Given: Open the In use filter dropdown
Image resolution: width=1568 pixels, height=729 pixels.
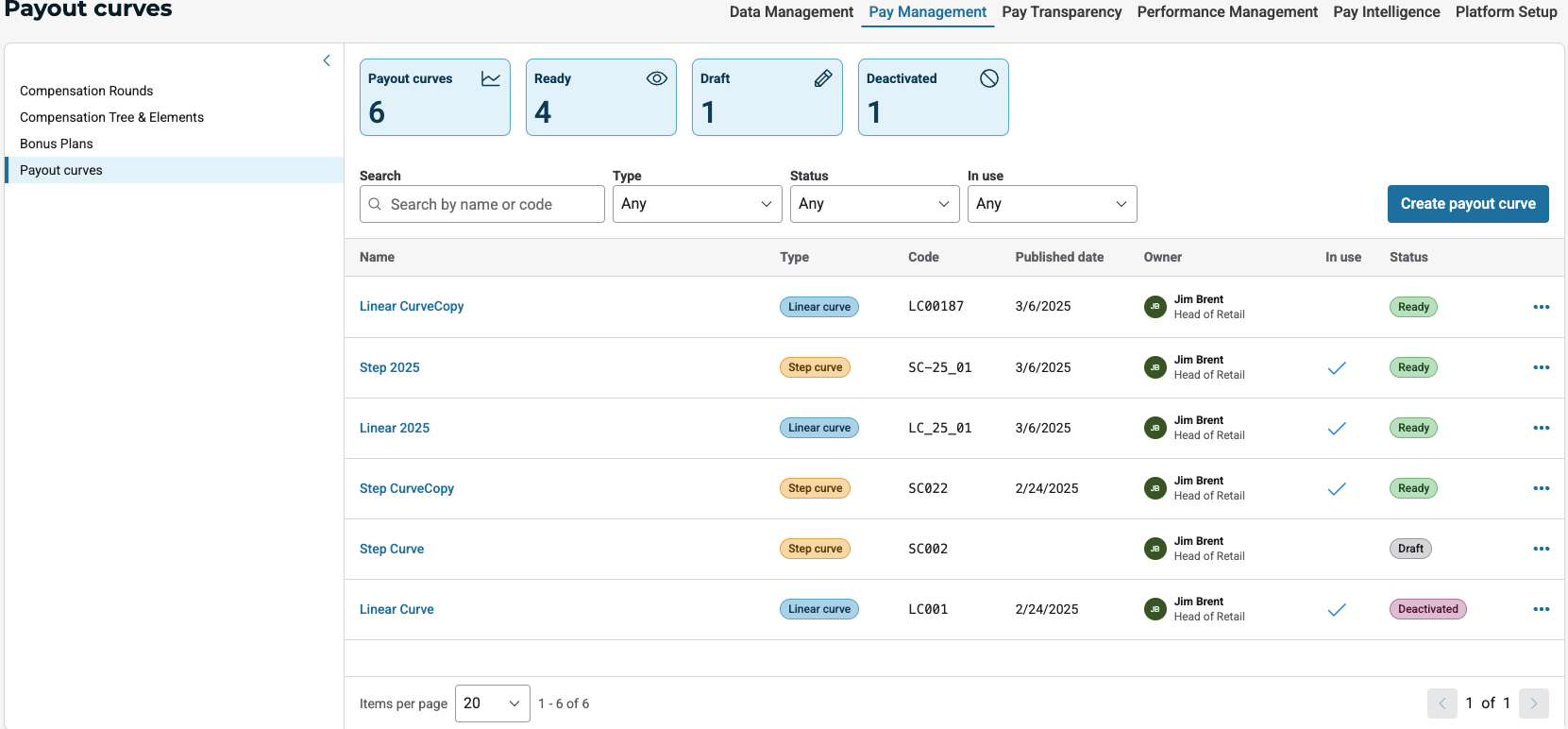Looking at the screenshot, I should (1052, 204).
